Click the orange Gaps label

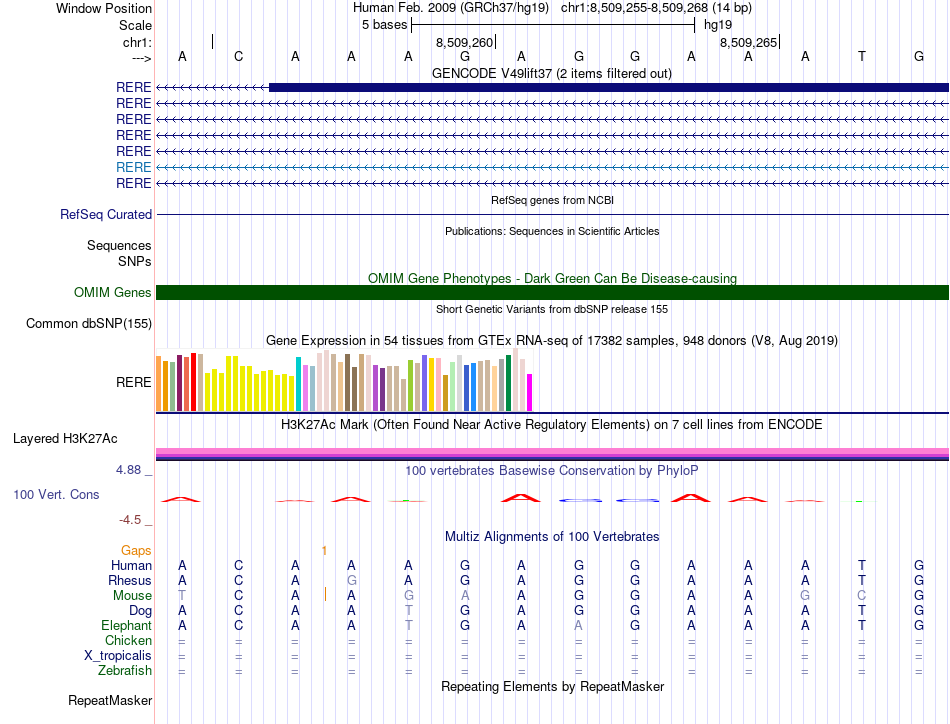point(136,550)
